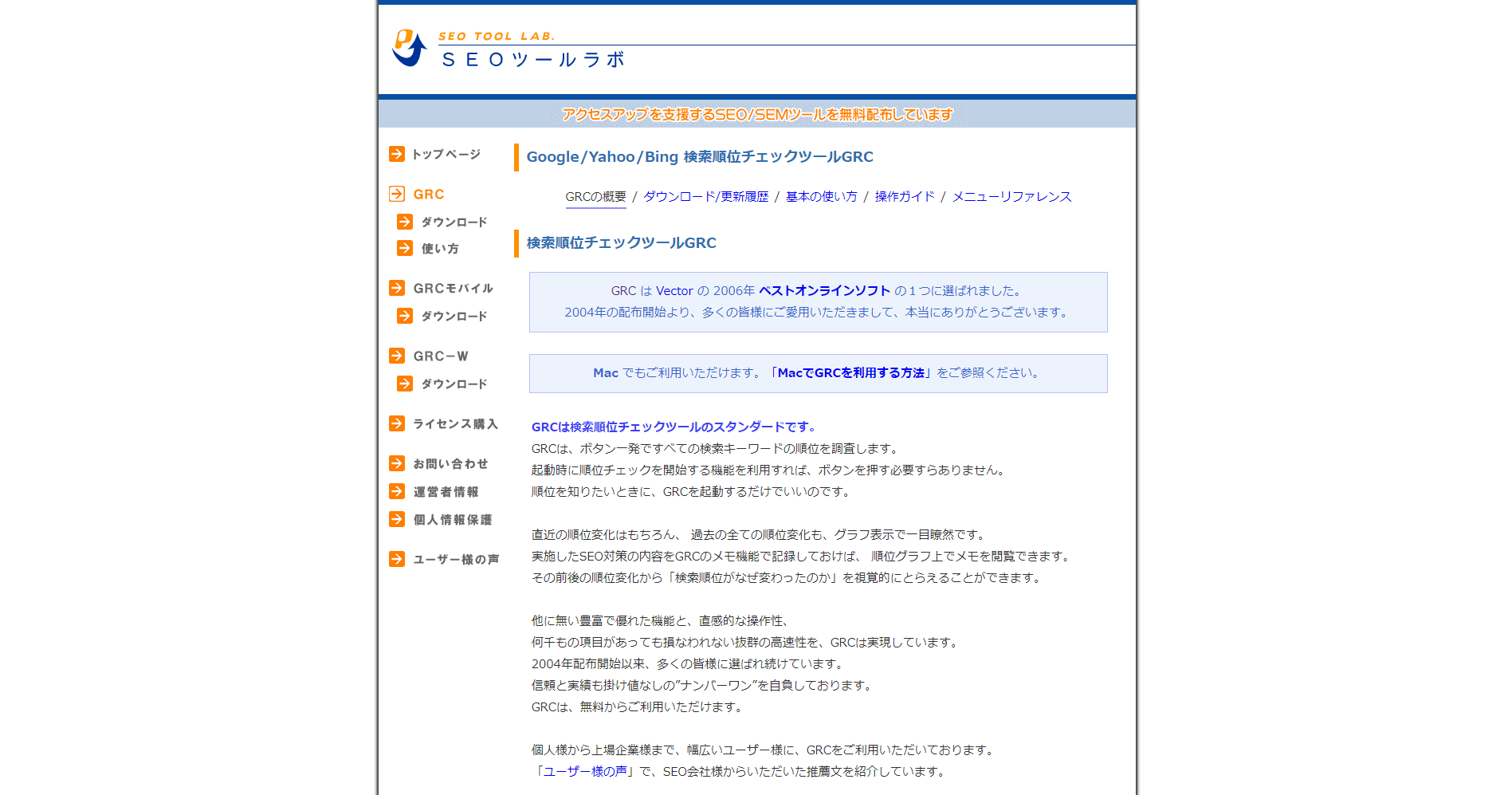
Task: Click arrow icon beside GRC-W
Action: [x=397, y=356]
